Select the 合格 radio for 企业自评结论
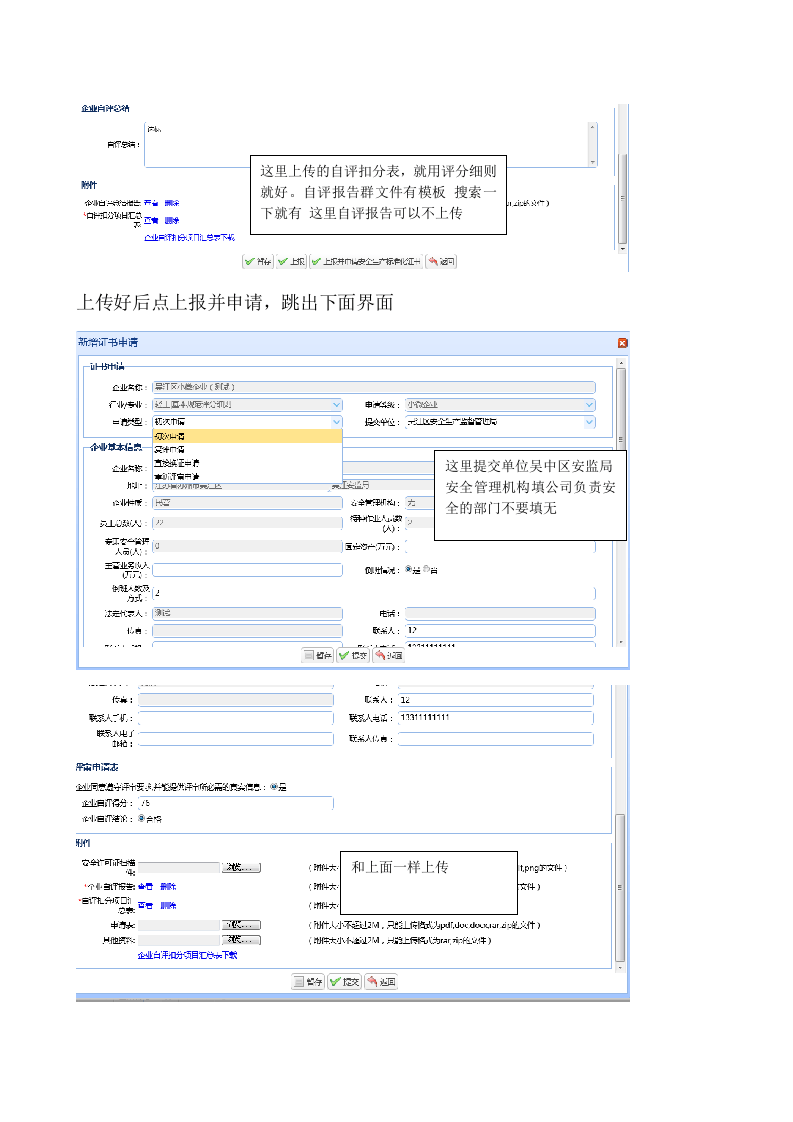The image size is (793, 1122). click(141, 819)
